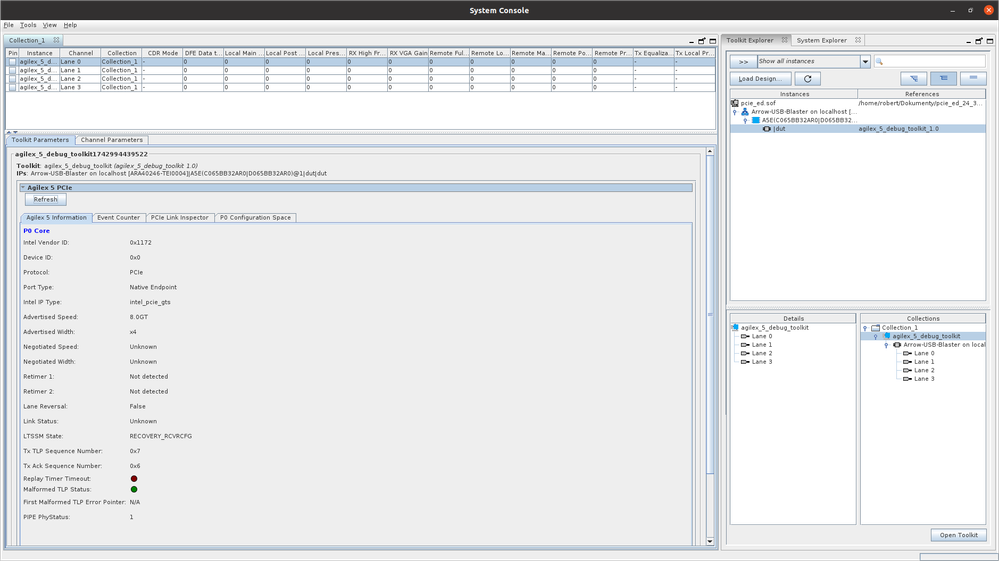Close the Toolkit Explorer tab via X icon
Screen dimensions: 999x561
coord(784,40)
